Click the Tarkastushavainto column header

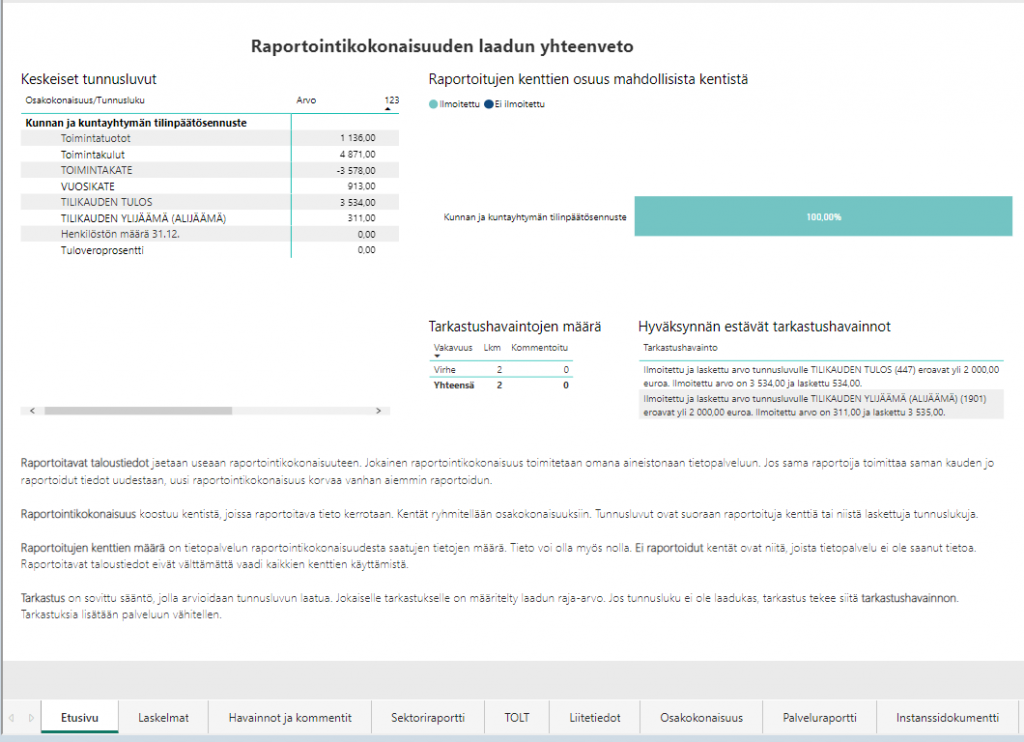pos(679,348)
